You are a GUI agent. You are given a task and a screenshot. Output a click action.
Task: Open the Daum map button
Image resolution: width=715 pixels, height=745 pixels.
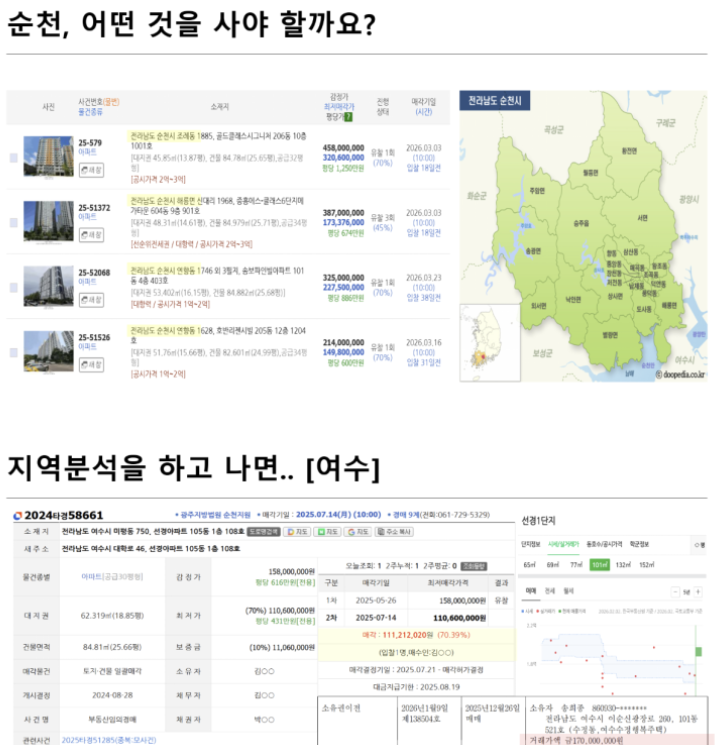[298, 532]
